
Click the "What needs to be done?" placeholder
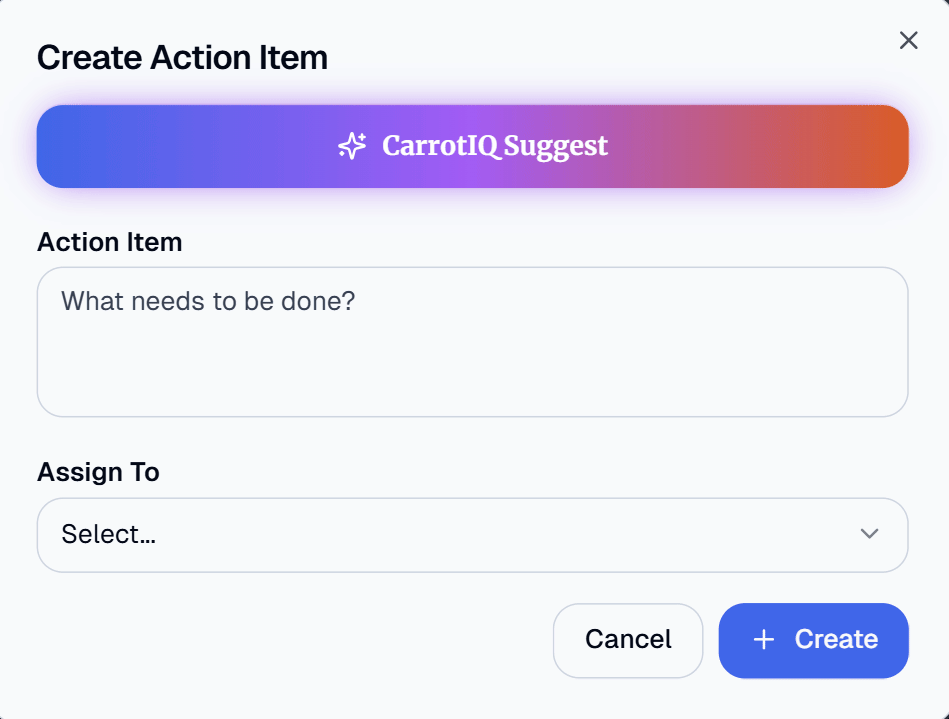208,301
